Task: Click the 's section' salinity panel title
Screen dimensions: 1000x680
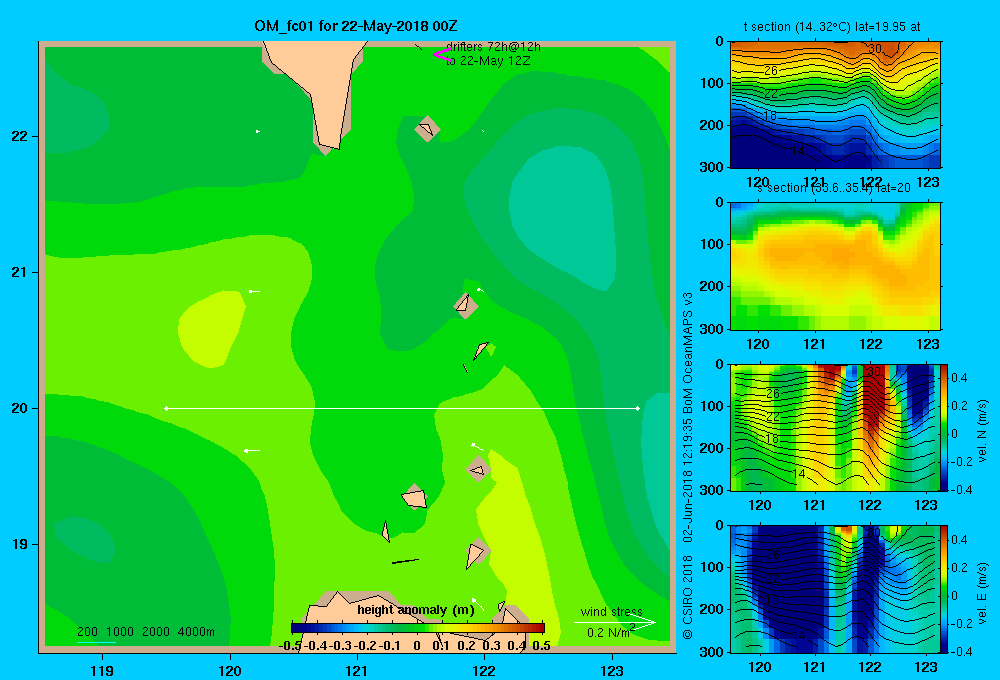Action: tap(833, 188)
